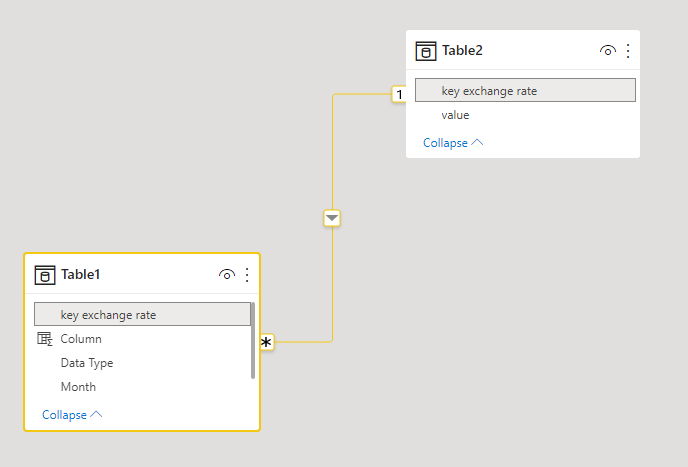Collapse the Table2 field list
688x467 pixels.
click(453, 143)
